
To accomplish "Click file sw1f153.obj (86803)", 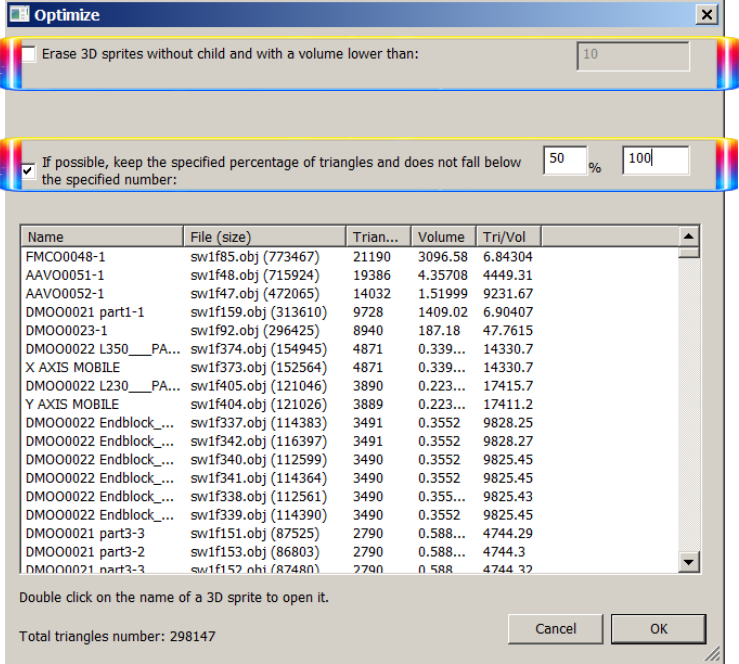I will (x=255, y=552).
